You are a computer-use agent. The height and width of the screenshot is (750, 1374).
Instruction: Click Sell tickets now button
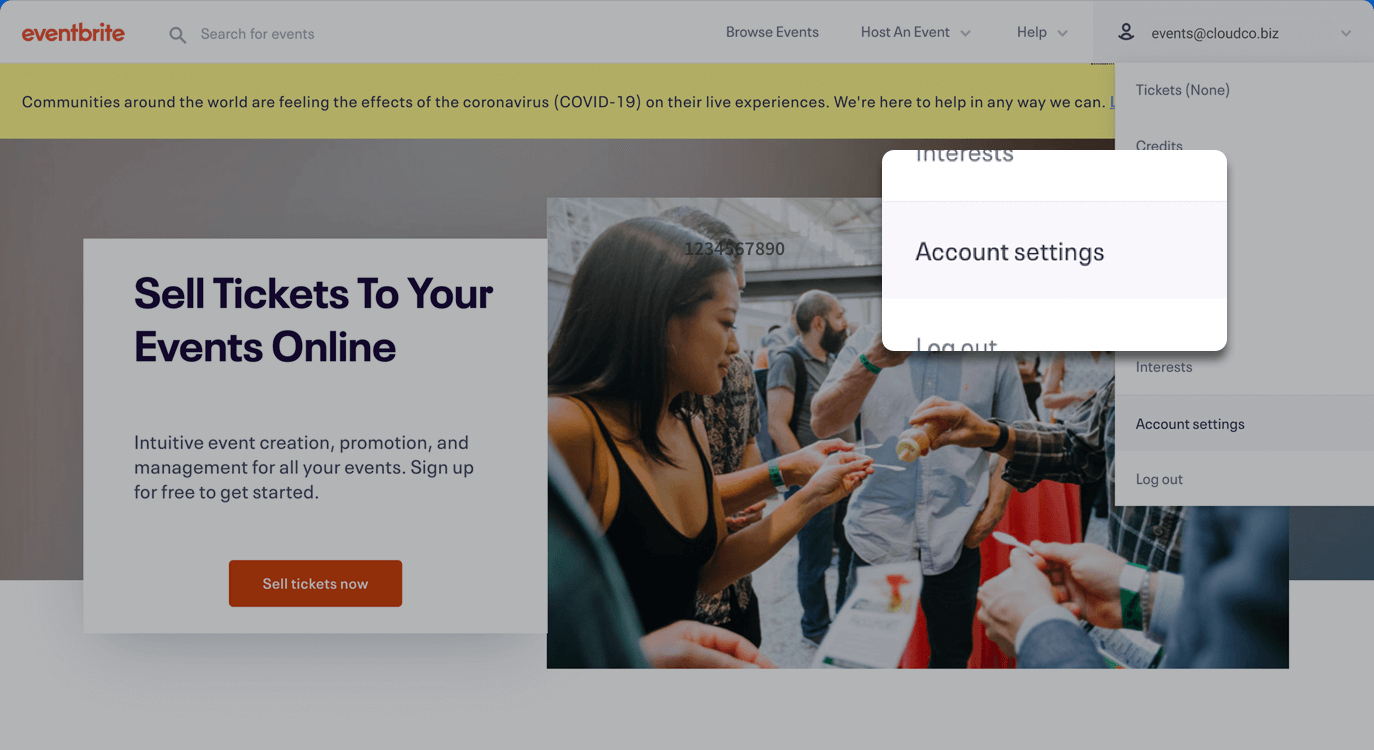(x=315, y=583)
